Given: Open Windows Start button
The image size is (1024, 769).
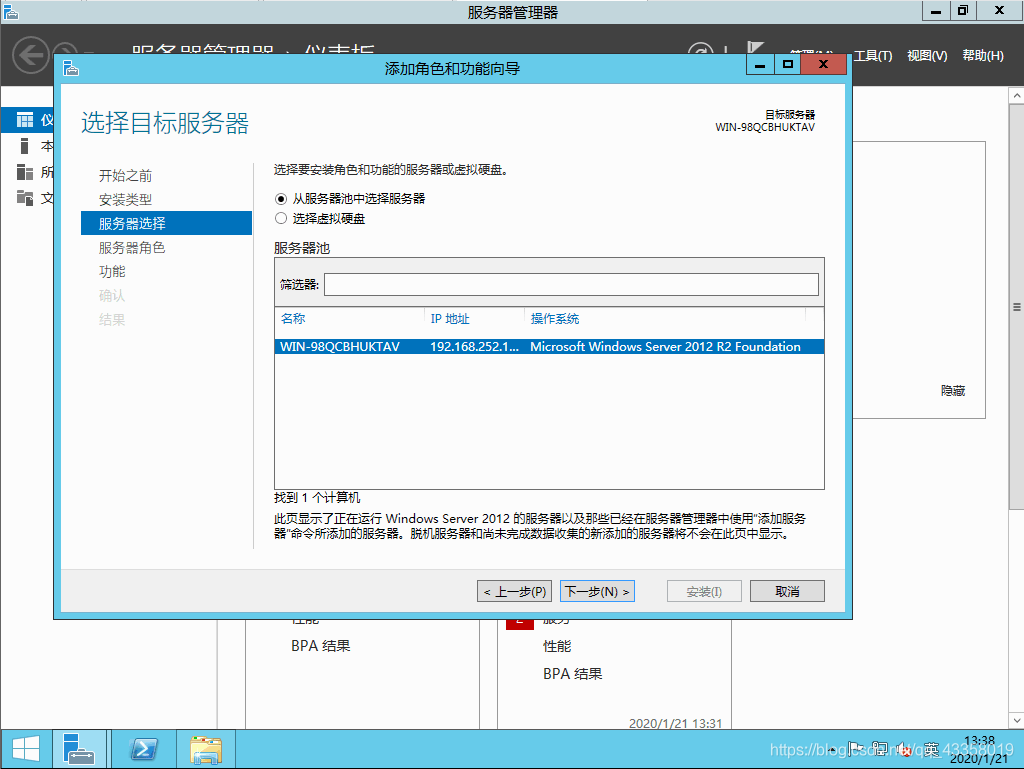Looking at the screenshot, I should click(x=26, y=749).
